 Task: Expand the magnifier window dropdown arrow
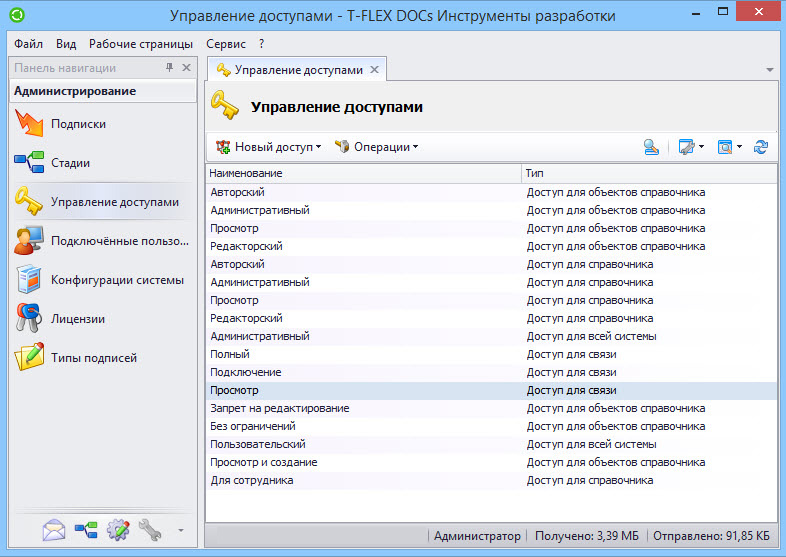[739, 147]
